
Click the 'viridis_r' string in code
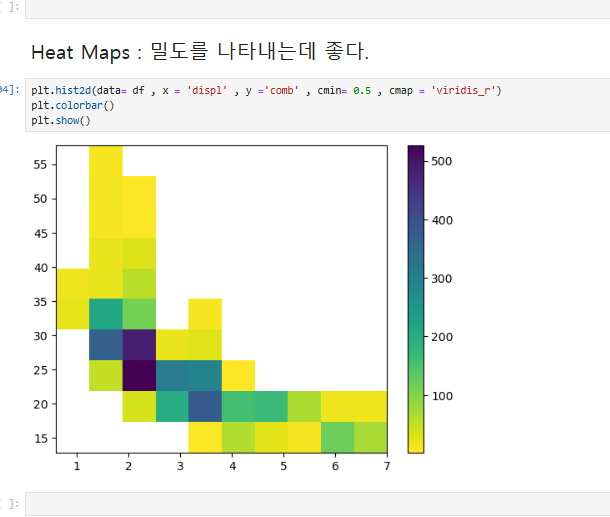[x=463, y=91]
